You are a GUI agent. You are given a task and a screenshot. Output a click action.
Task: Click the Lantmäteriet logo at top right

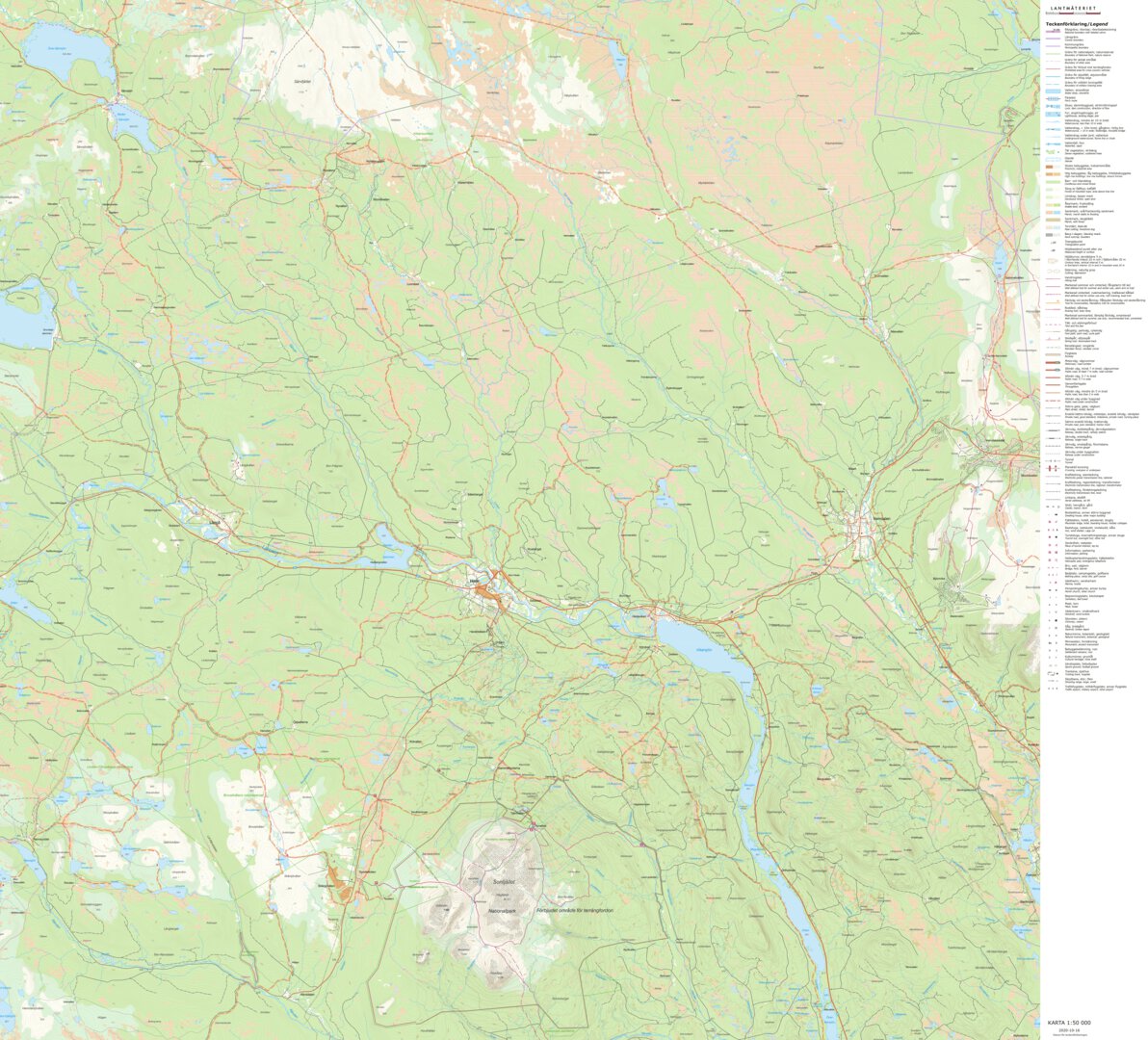pos(1072,6)
